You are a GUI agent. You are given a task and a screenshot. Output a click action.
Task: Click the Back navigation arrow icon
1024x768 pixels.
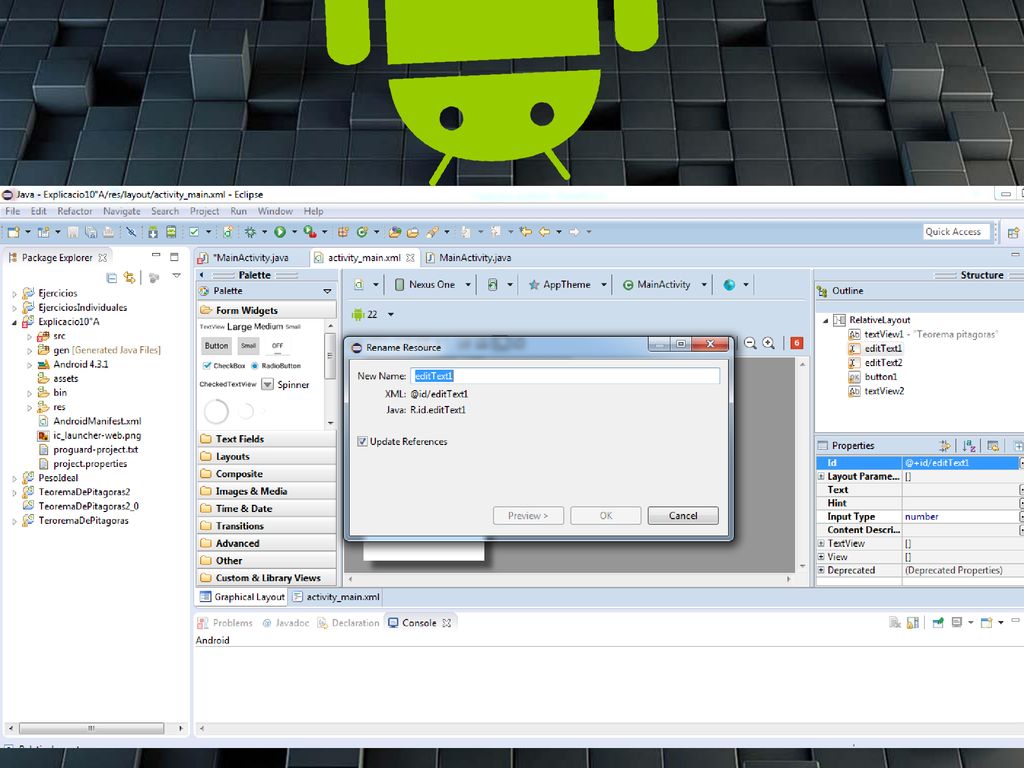point(543,232)
